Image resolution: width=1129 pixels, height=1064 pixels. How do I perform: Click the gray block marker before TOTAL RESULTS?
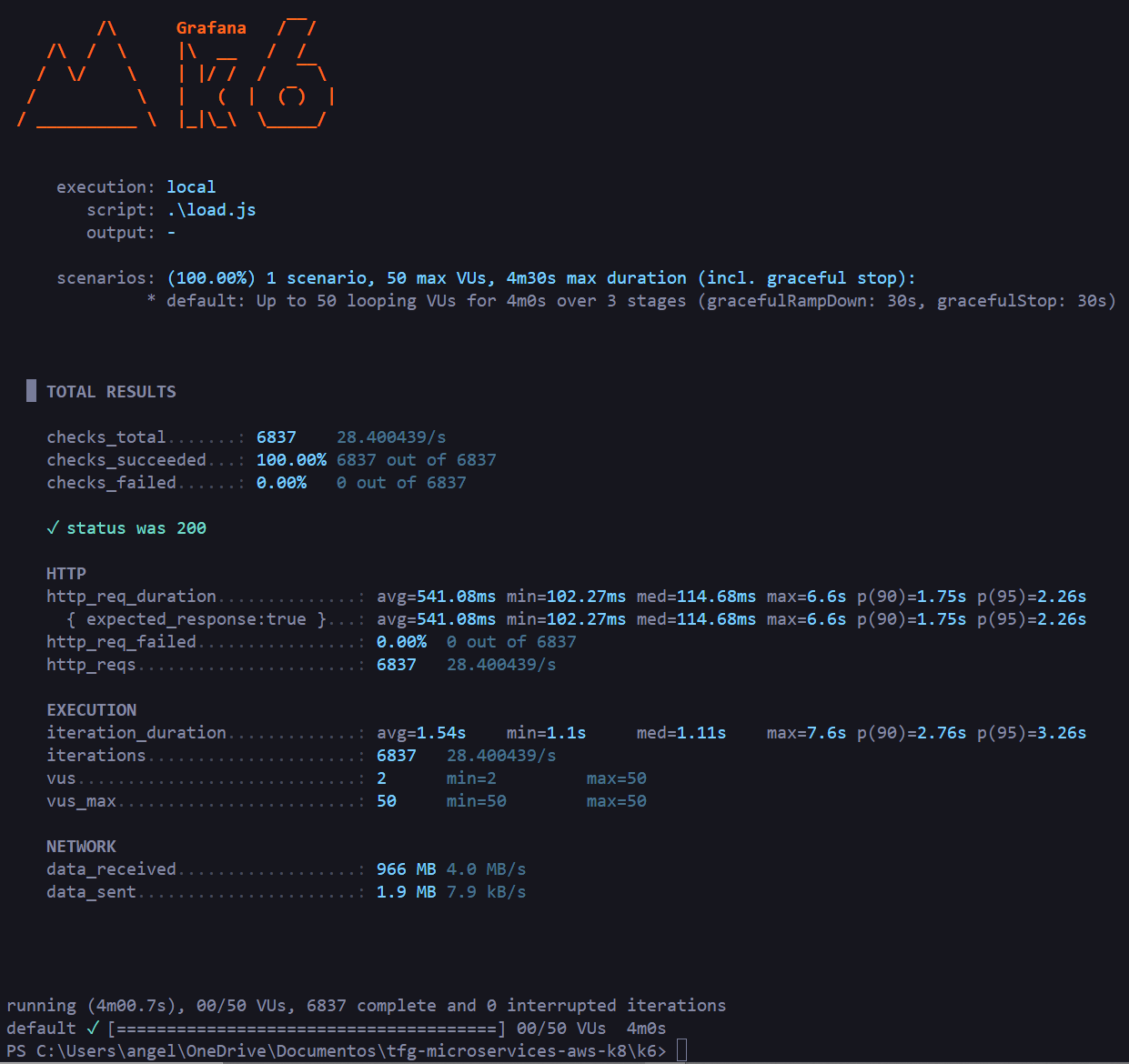tap(31, 391)
